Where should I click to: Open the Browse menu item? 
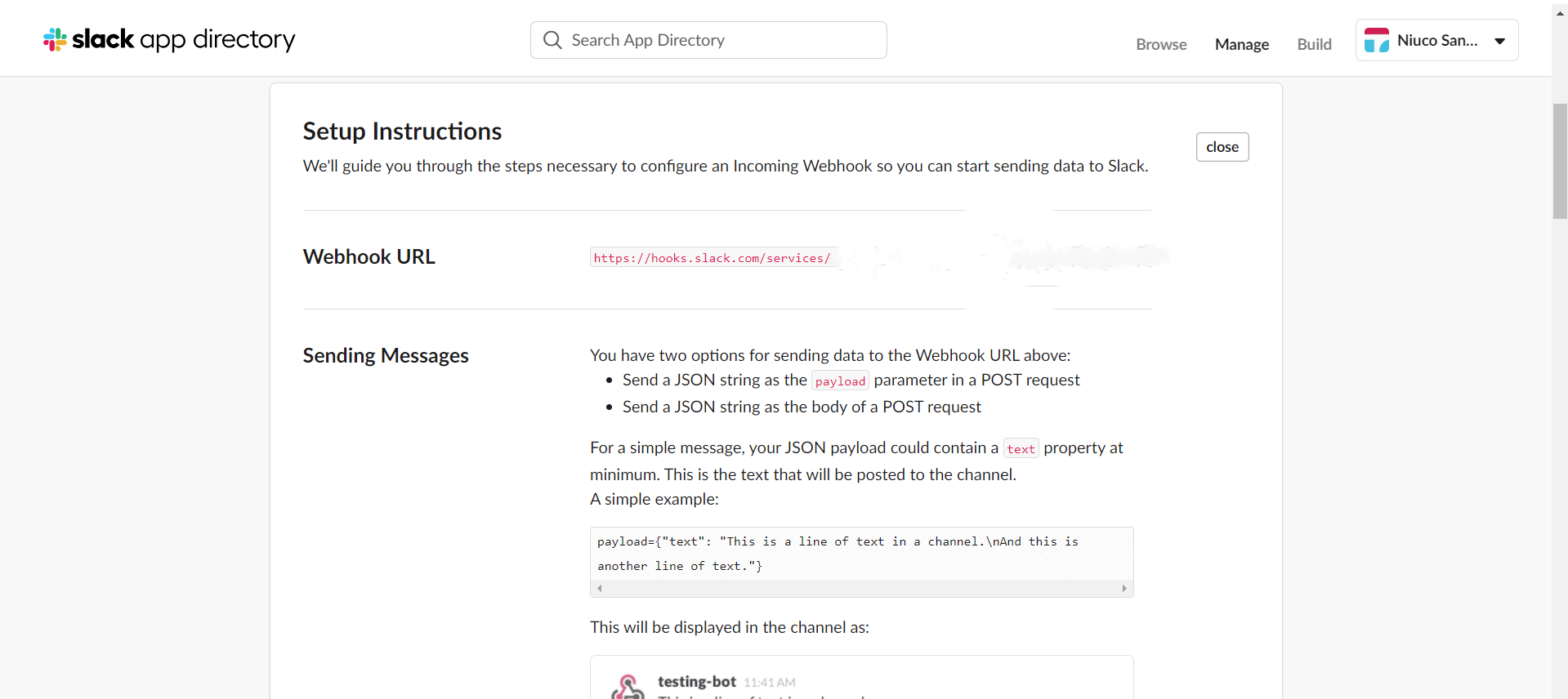[1161, 44]
